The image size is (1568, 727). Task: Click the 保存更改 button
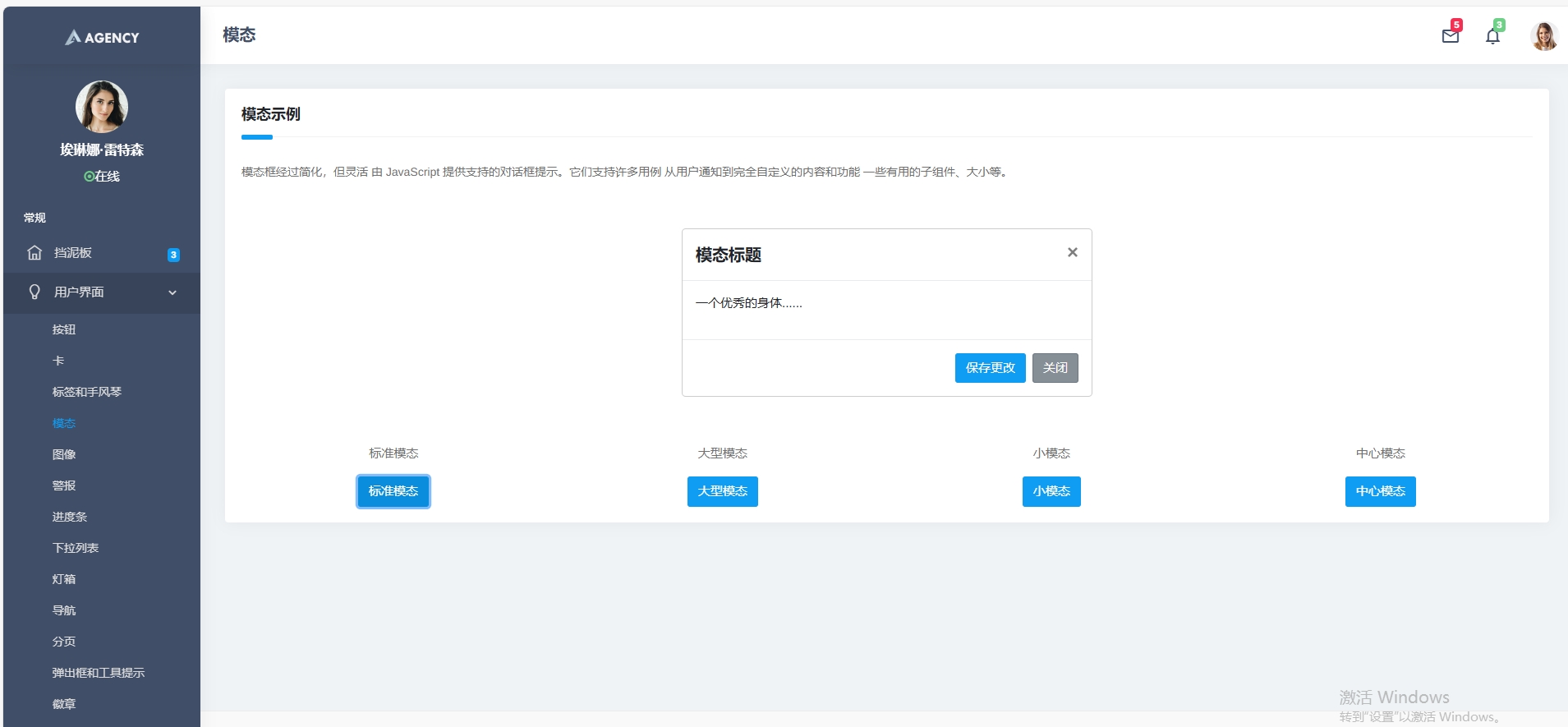(x=990, y=368)
